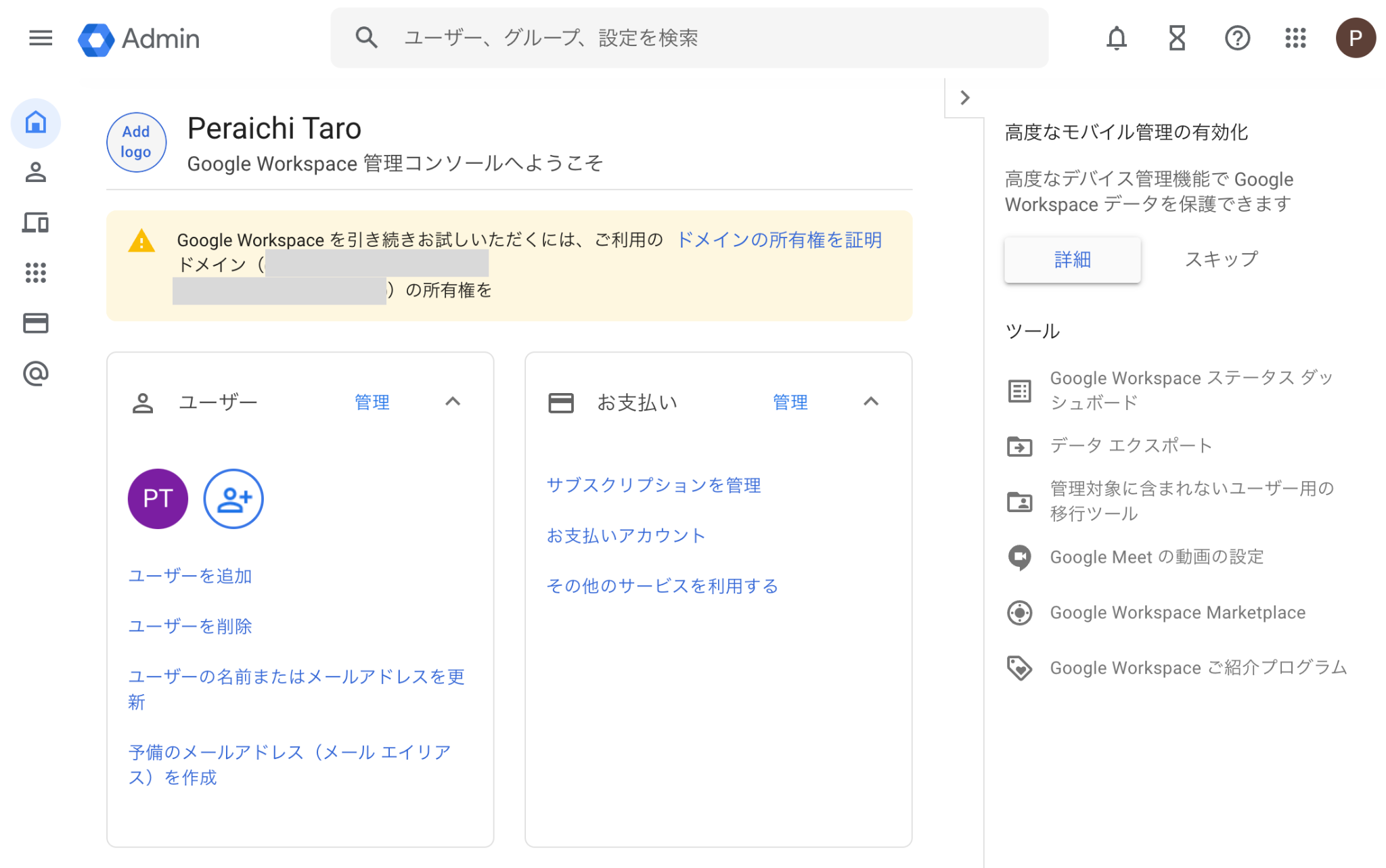Click the migration tool folder-person icon
This screenshot has height=868, width=1386.
[x=1019, y=501]
